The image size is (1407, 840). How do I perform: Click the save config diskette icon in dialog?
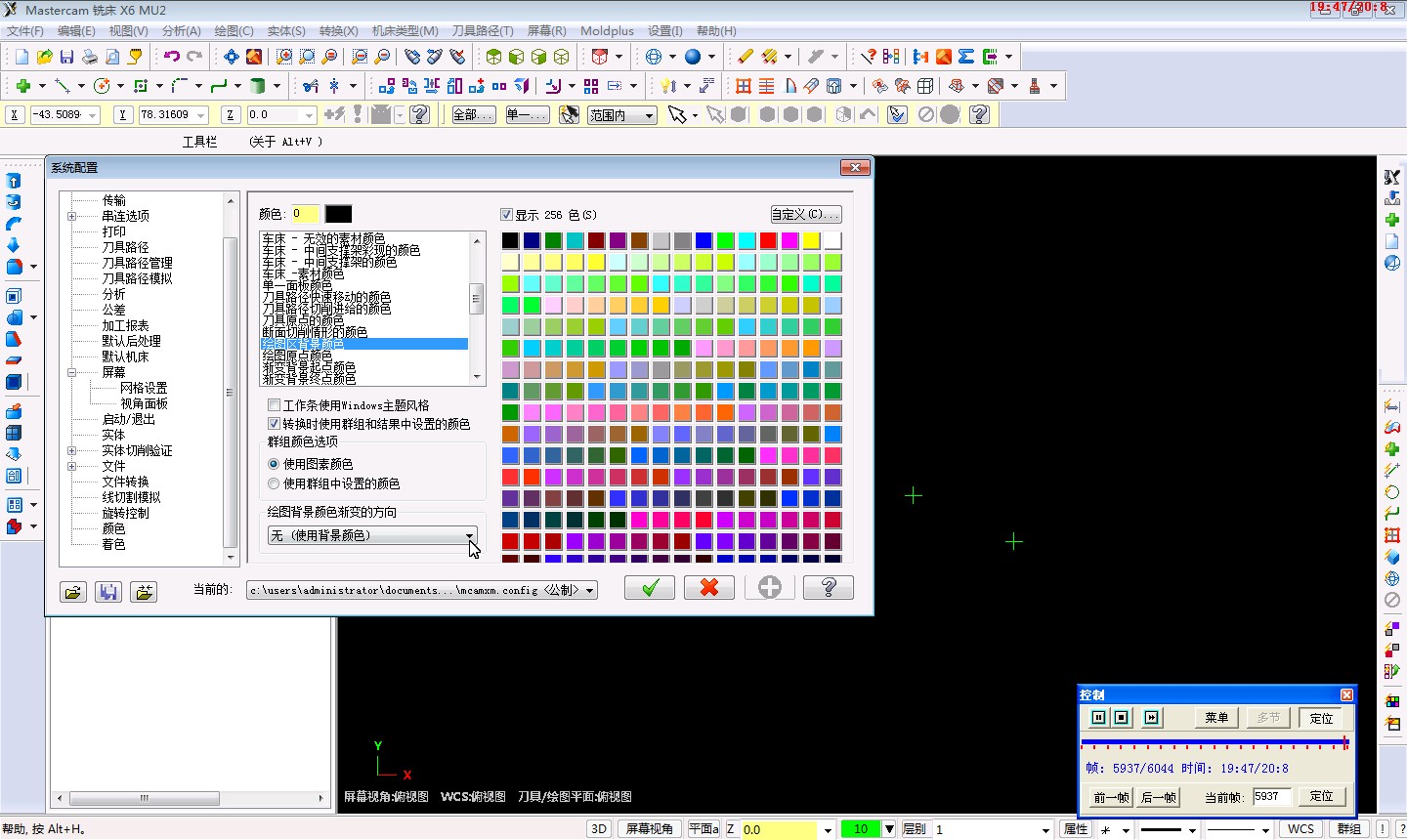tap(108, 591)
